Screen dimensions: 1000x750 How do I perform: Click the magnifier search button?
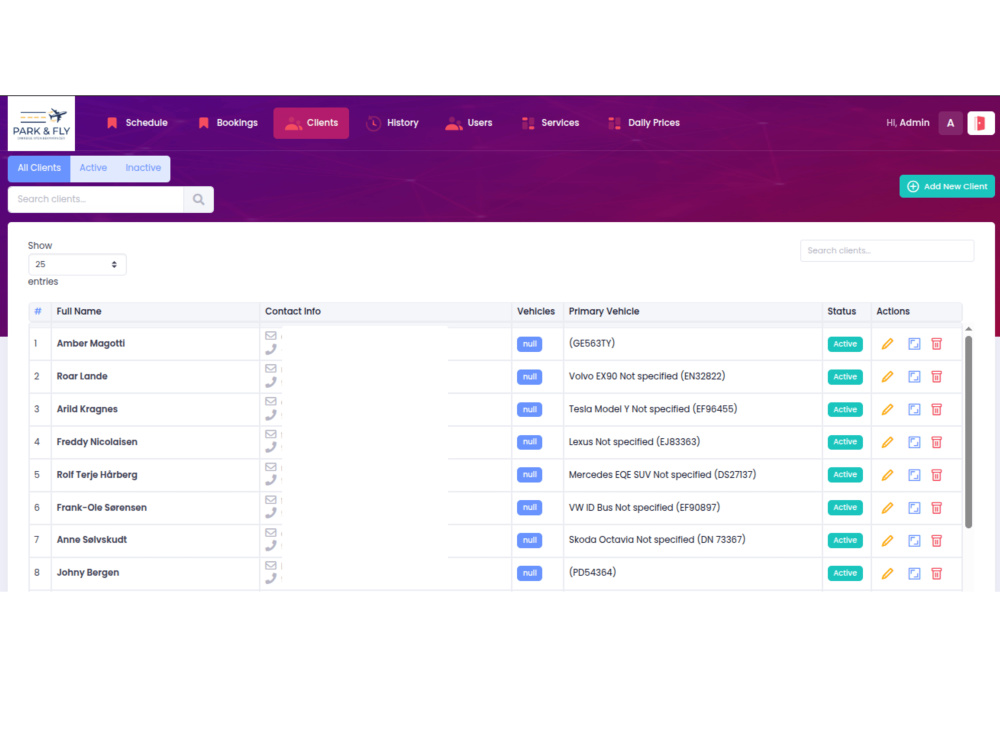(198, 200)
